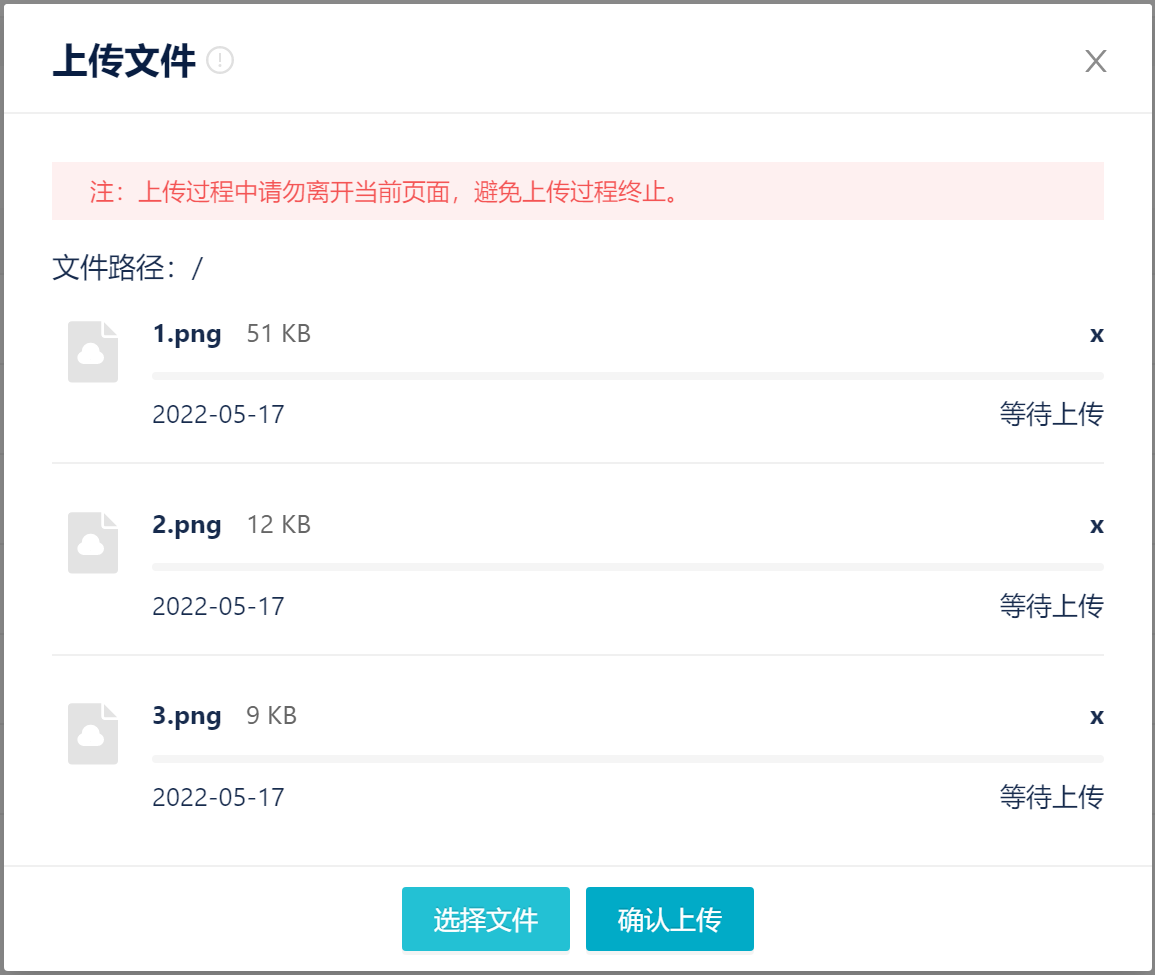Click the 3.png upload progress bar
1155x975 pixels.
[627, 759]
